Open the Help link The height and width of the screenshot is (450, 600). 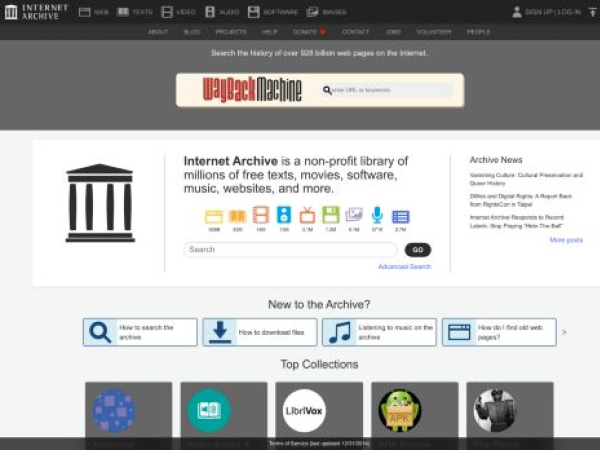[x=270, y=32]
